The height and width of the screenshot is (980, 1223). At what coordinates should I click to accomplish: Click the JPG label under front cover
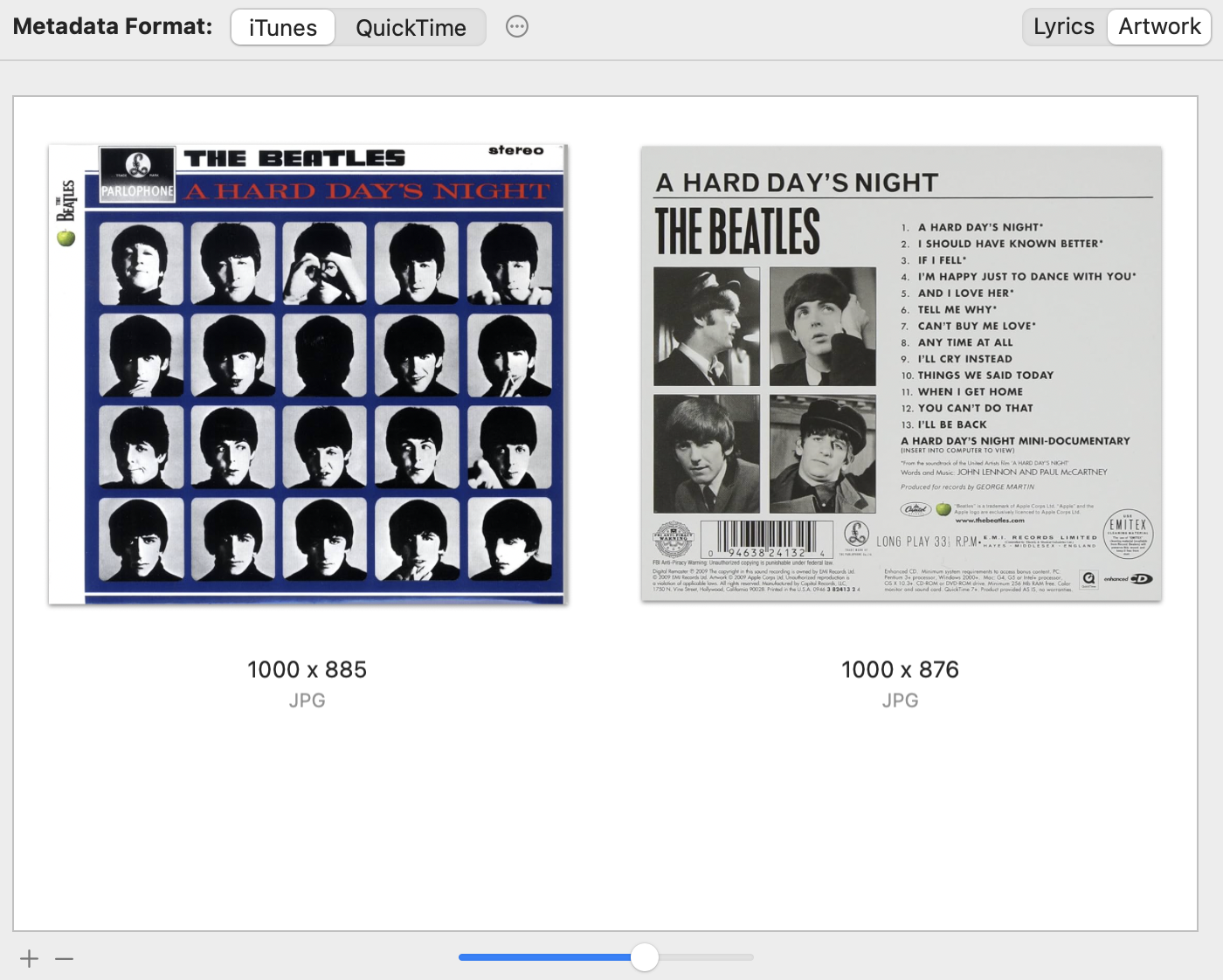click(x=307, y=700)
